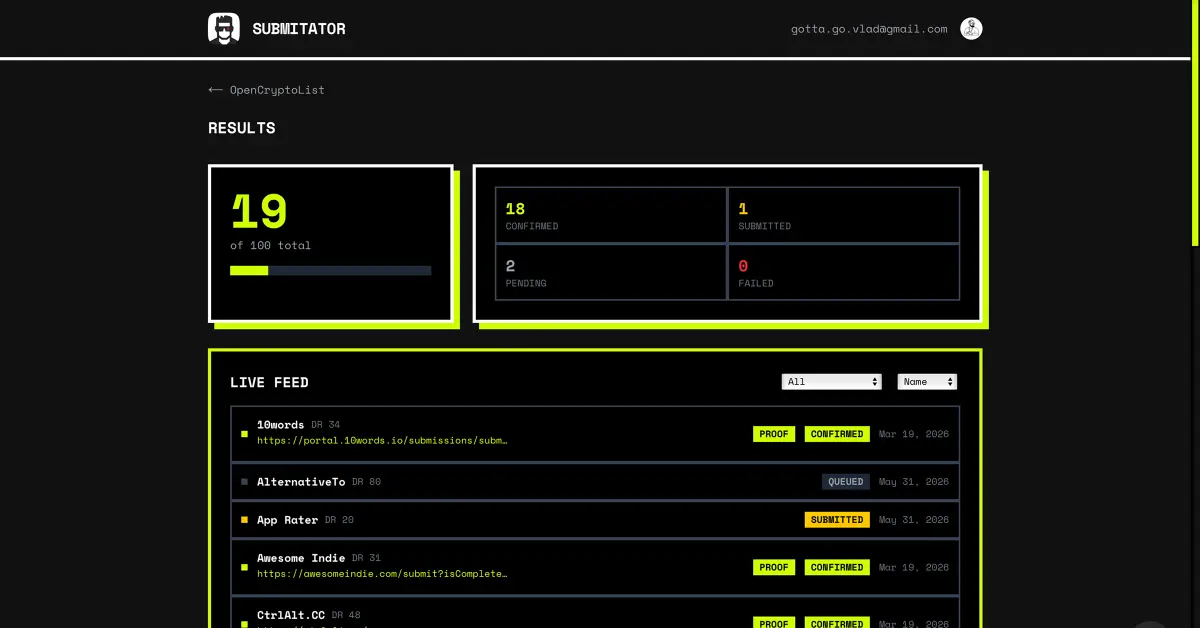Click the green status dot beside Awesome Indie

pyautogui.click(x=244, y=567)
